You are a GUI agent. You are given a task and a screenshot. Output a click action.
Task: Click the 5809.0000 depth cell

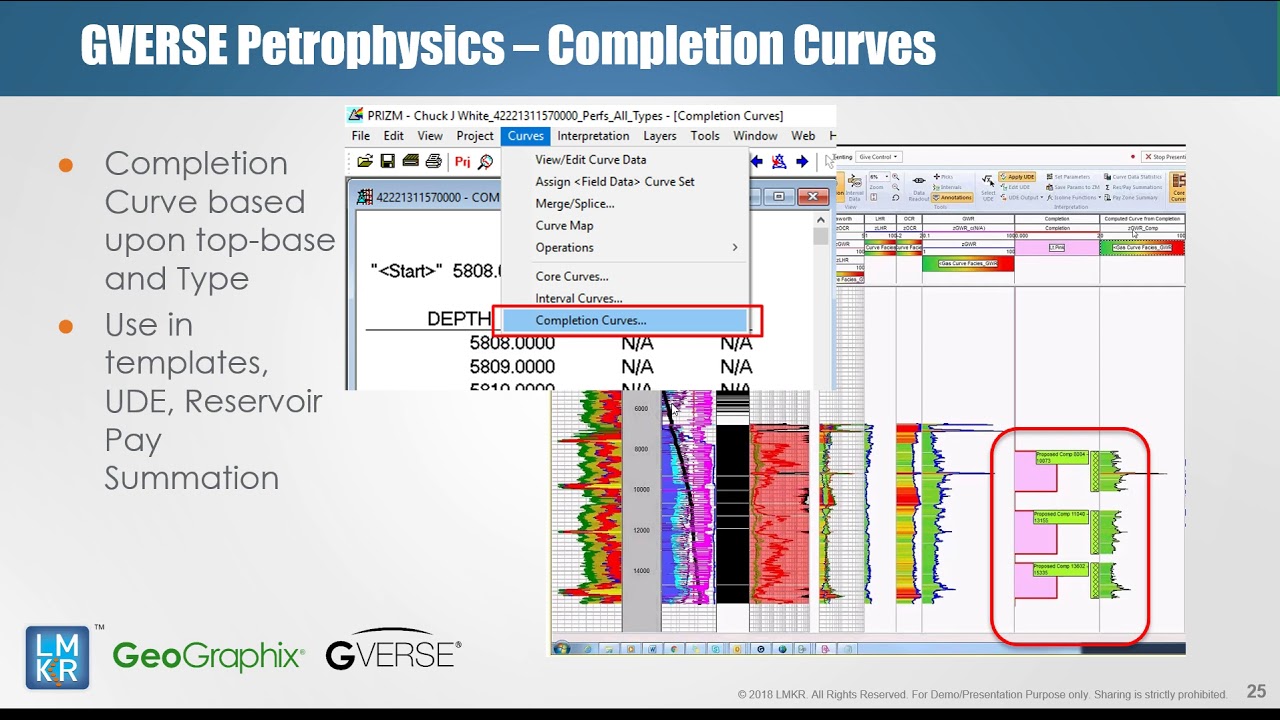point(512,367)
